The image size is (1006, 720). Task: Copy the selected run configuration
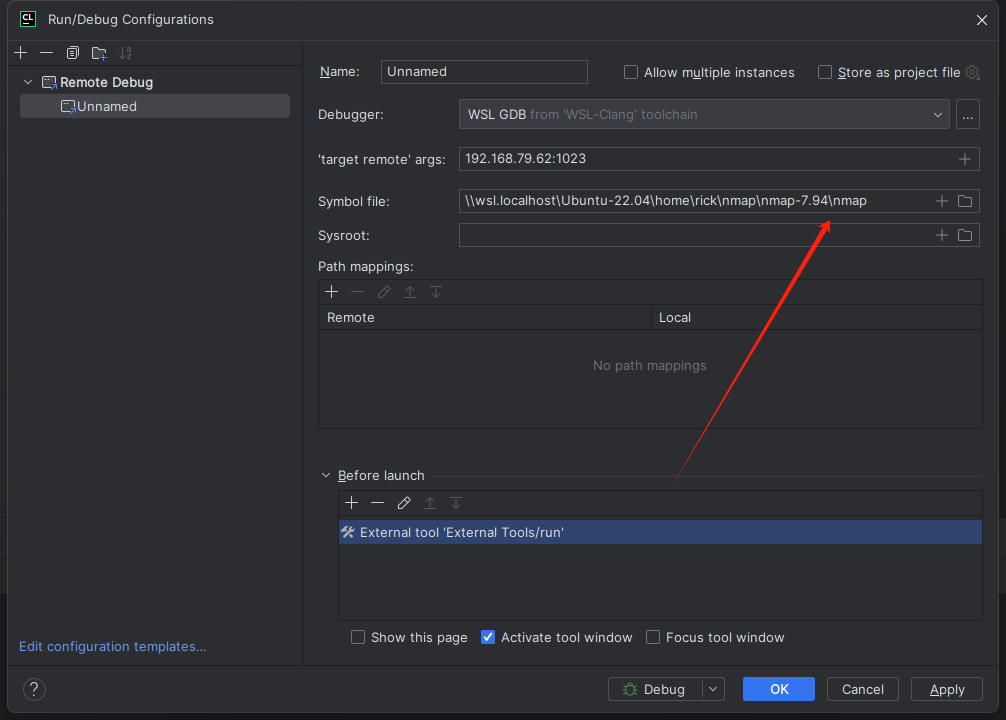coord(73,53)
